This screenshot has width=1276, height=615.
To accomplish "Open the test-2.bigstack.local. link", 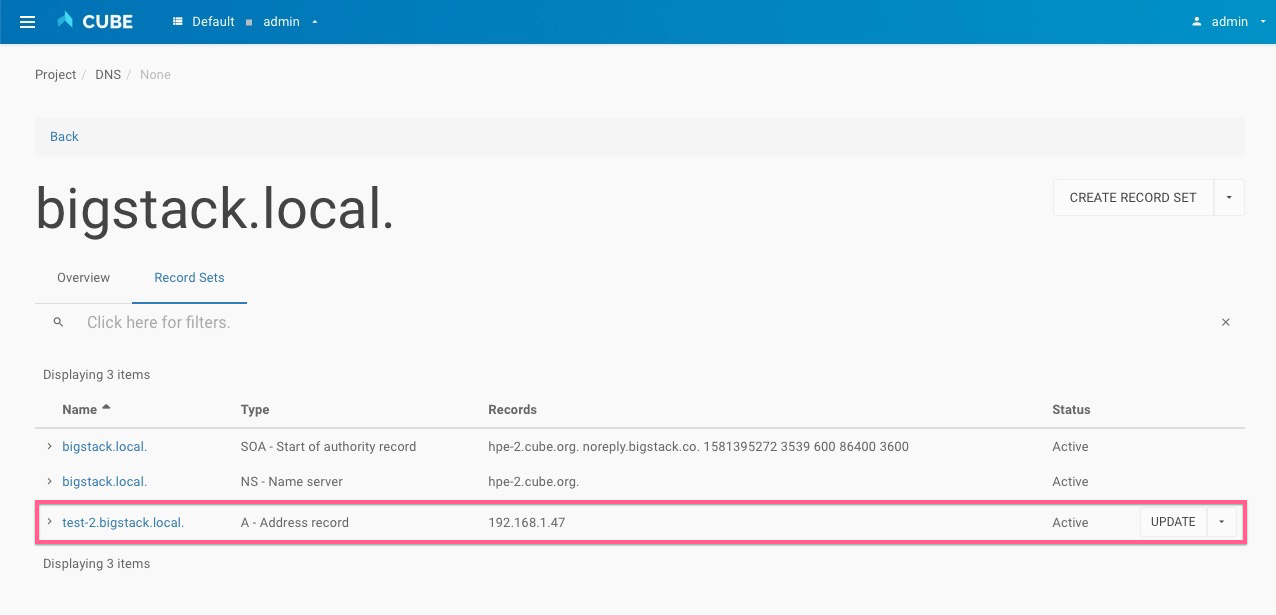I will [123, 522].
